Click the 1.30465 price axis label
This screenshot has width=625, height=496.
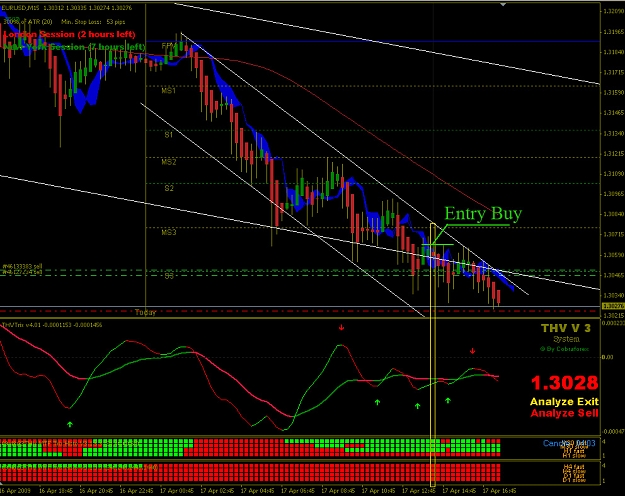pyautogui.click(x=613, y=275)
